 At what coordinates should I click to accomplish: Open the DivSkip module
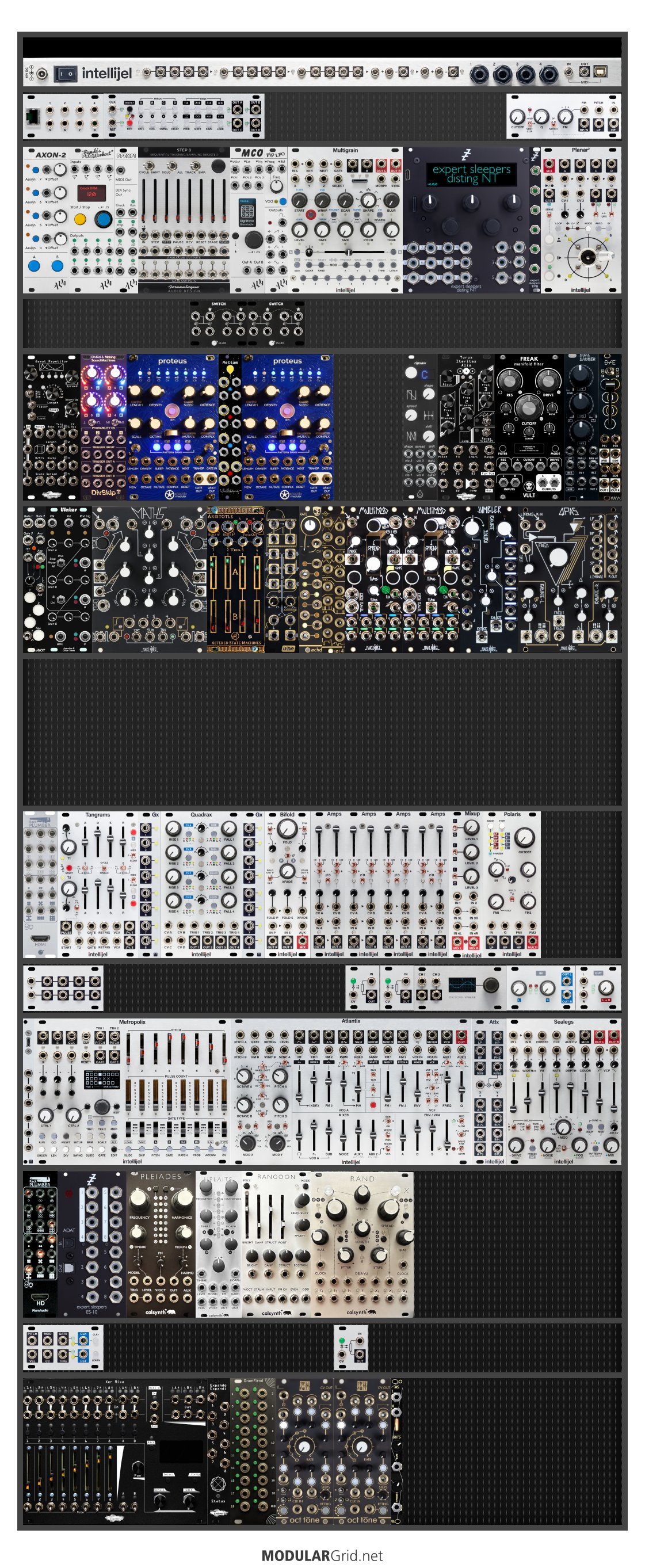point(104,428)
